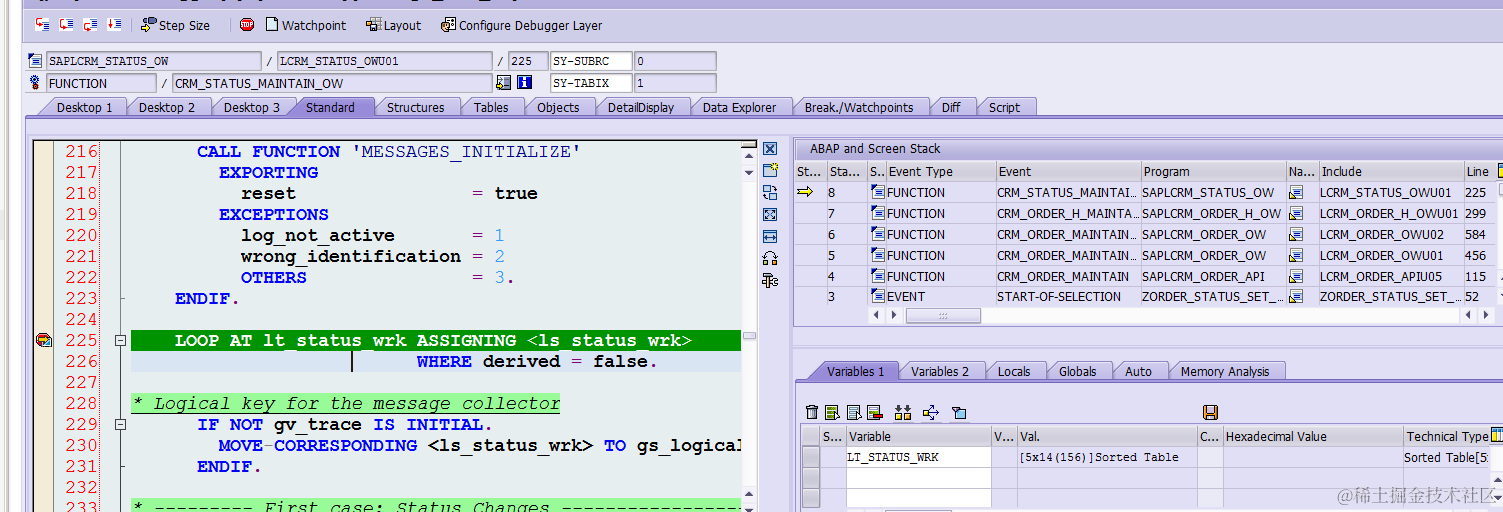The width and height of the screenshot is (1503, 512).
Task: Click the stack table horizontal scrollbar thumb
Action: coord(943,316)
